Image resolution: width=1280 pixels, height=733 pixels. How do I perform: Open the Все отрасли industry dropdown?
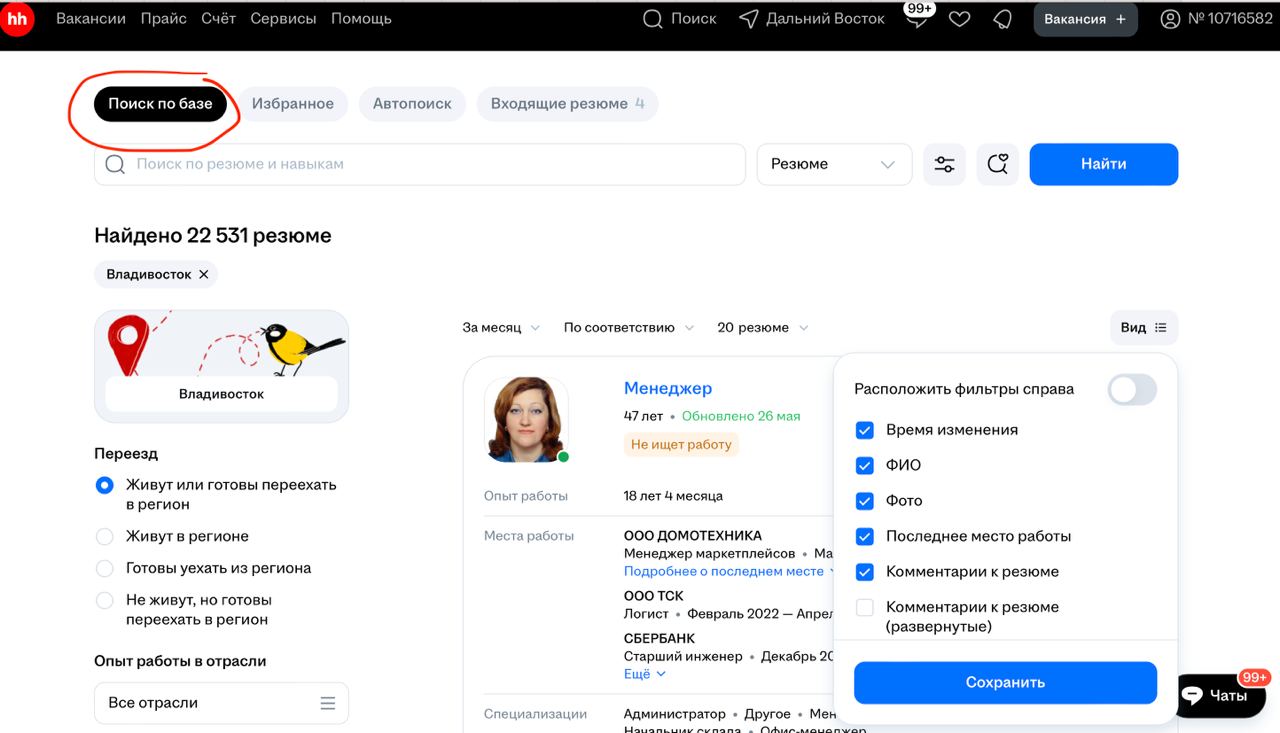tap(220, 703)
